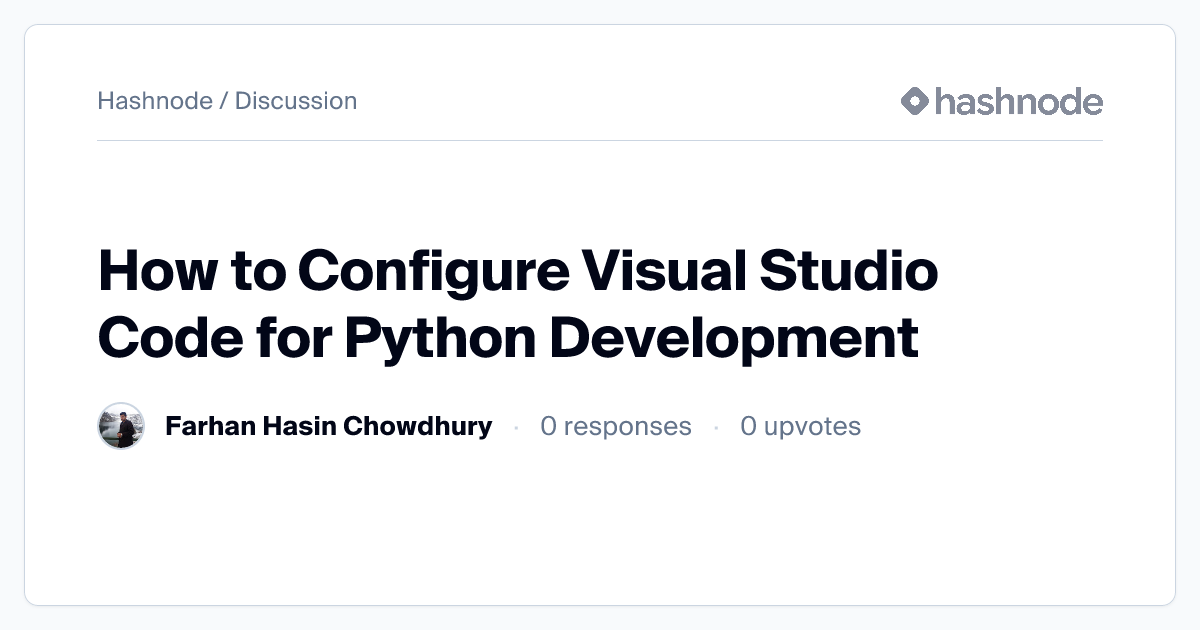Click the empty card area below the byline
This screenshot has width=1200, height=630.
point(600,530)
